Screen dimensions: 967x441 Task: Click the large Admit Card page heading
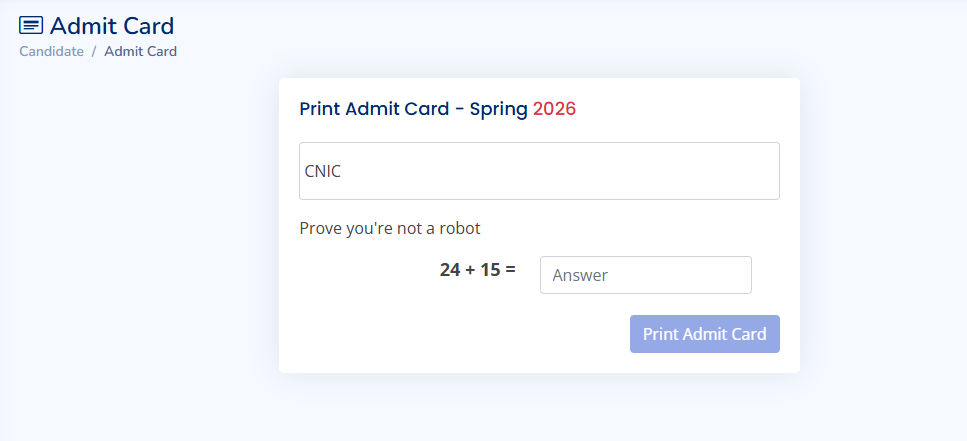point(111,26)
